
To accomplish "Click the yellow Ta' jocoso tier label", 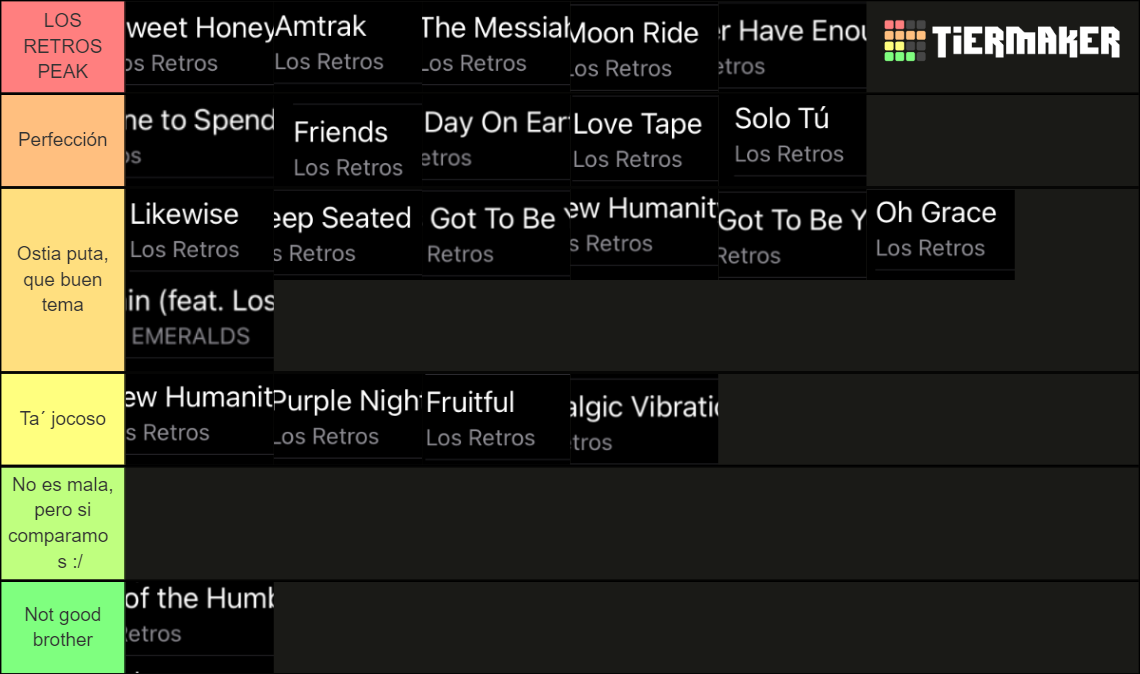I will (x=63, y=420).
